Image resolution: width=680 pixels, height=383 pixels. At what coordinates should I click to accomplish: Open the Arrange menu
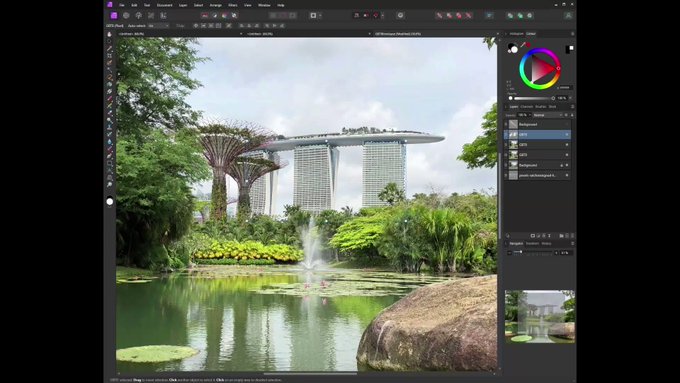(x=216, y=5)
